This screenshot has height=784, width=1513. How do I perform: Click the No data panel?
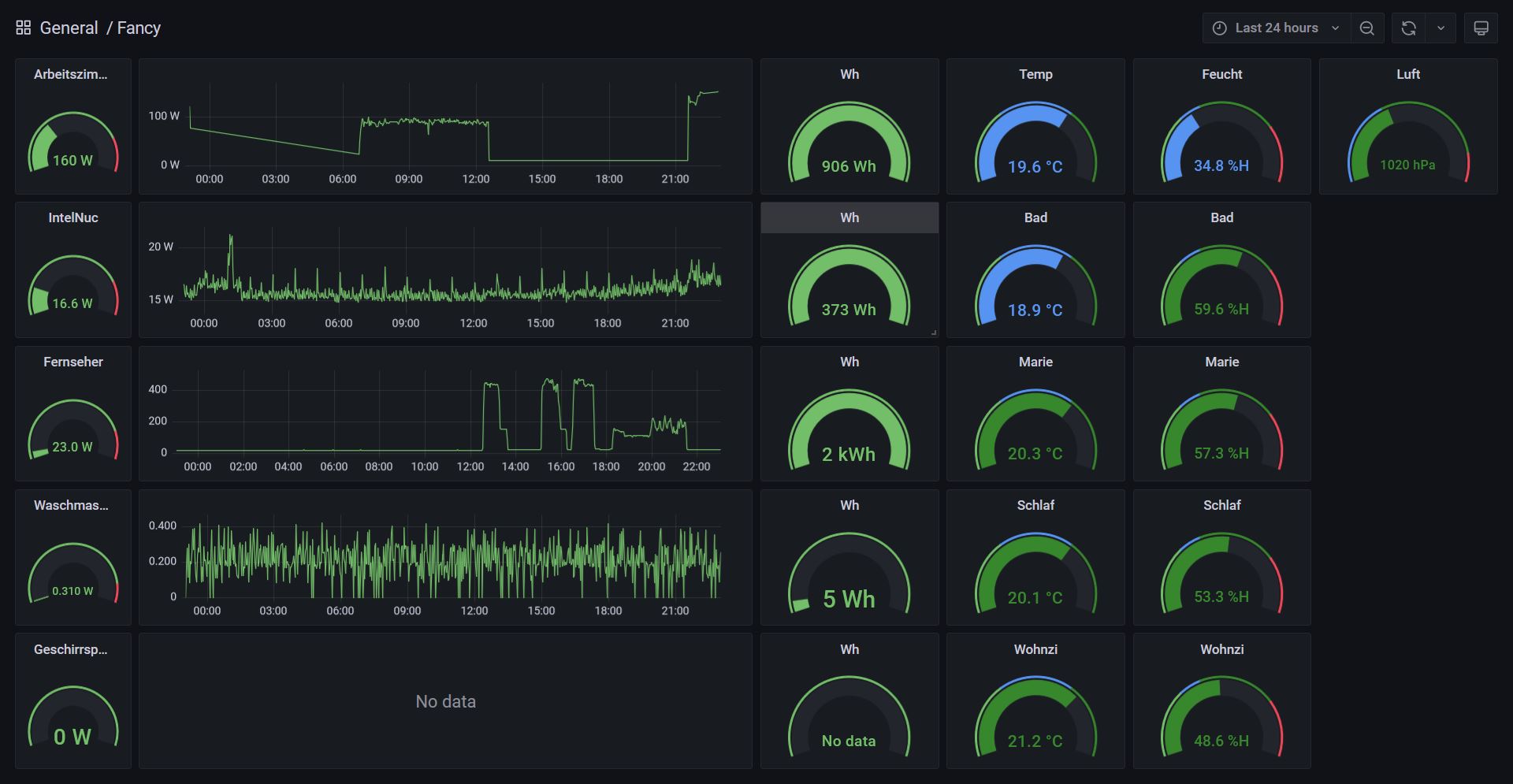click(445, 700)
